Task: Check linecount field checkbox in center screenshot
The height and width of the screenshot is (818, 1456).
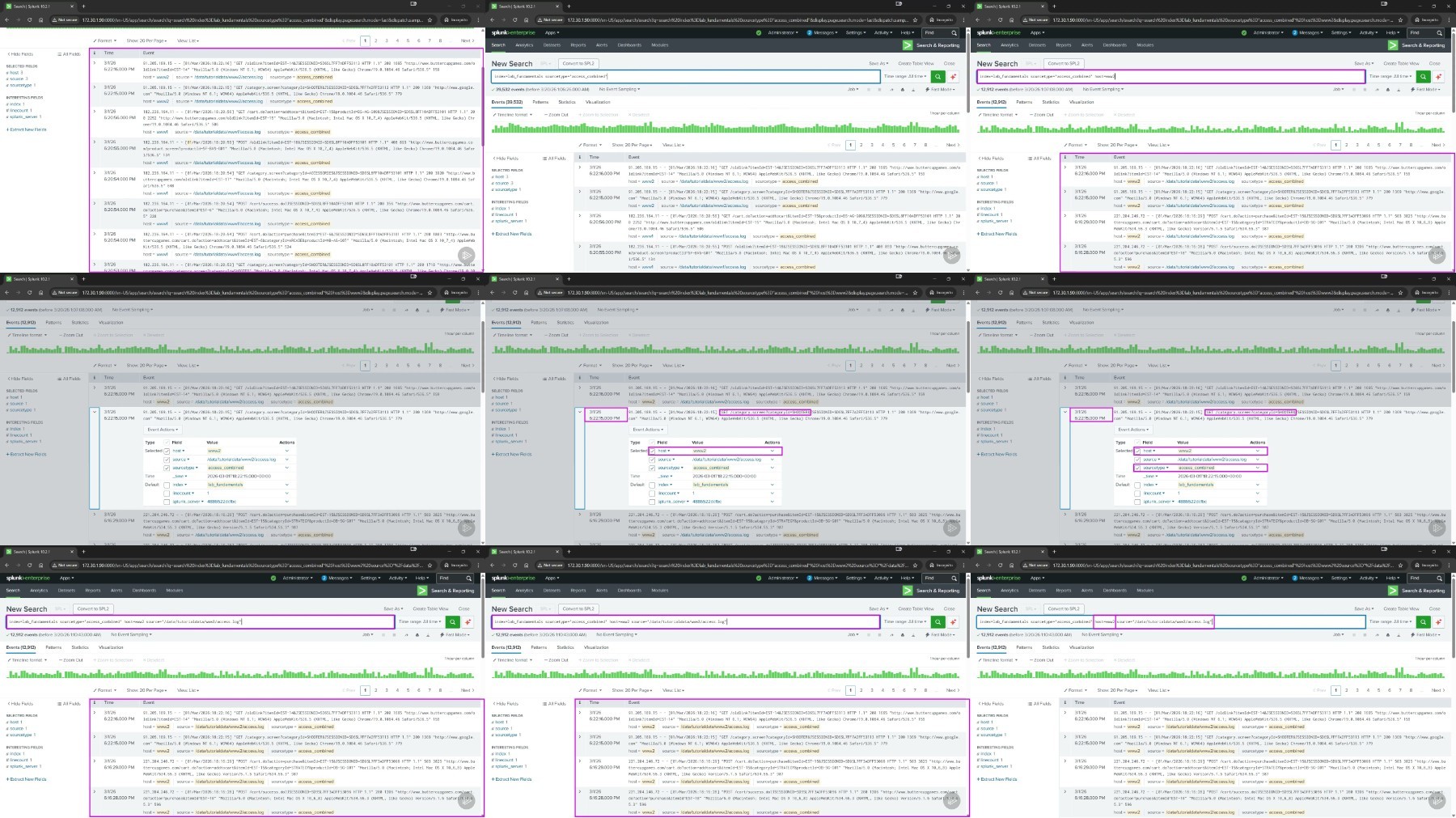Action: [652, 493]
